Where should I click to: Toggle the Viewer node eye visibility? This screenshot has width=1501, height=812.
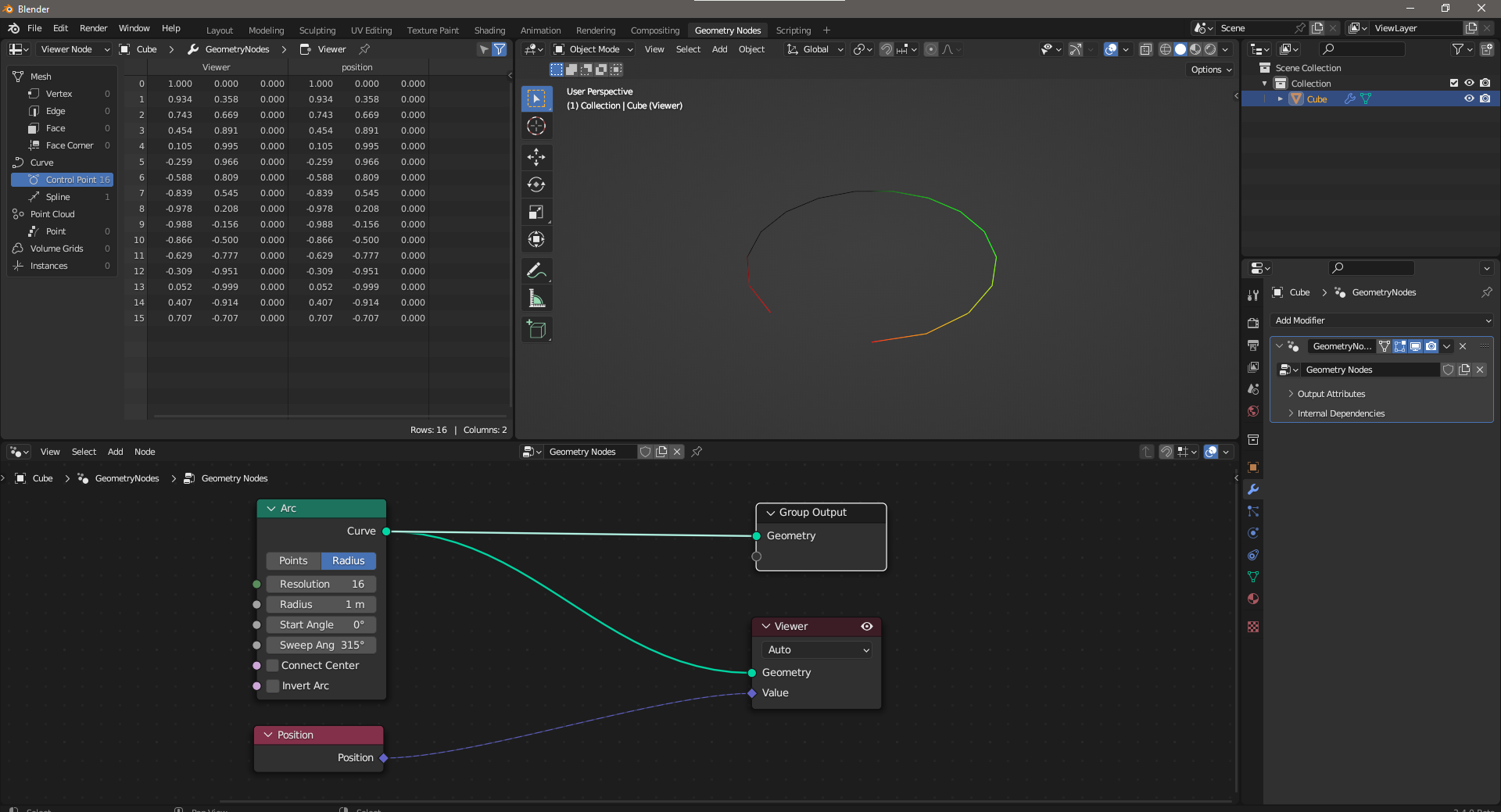coord(866,627)
